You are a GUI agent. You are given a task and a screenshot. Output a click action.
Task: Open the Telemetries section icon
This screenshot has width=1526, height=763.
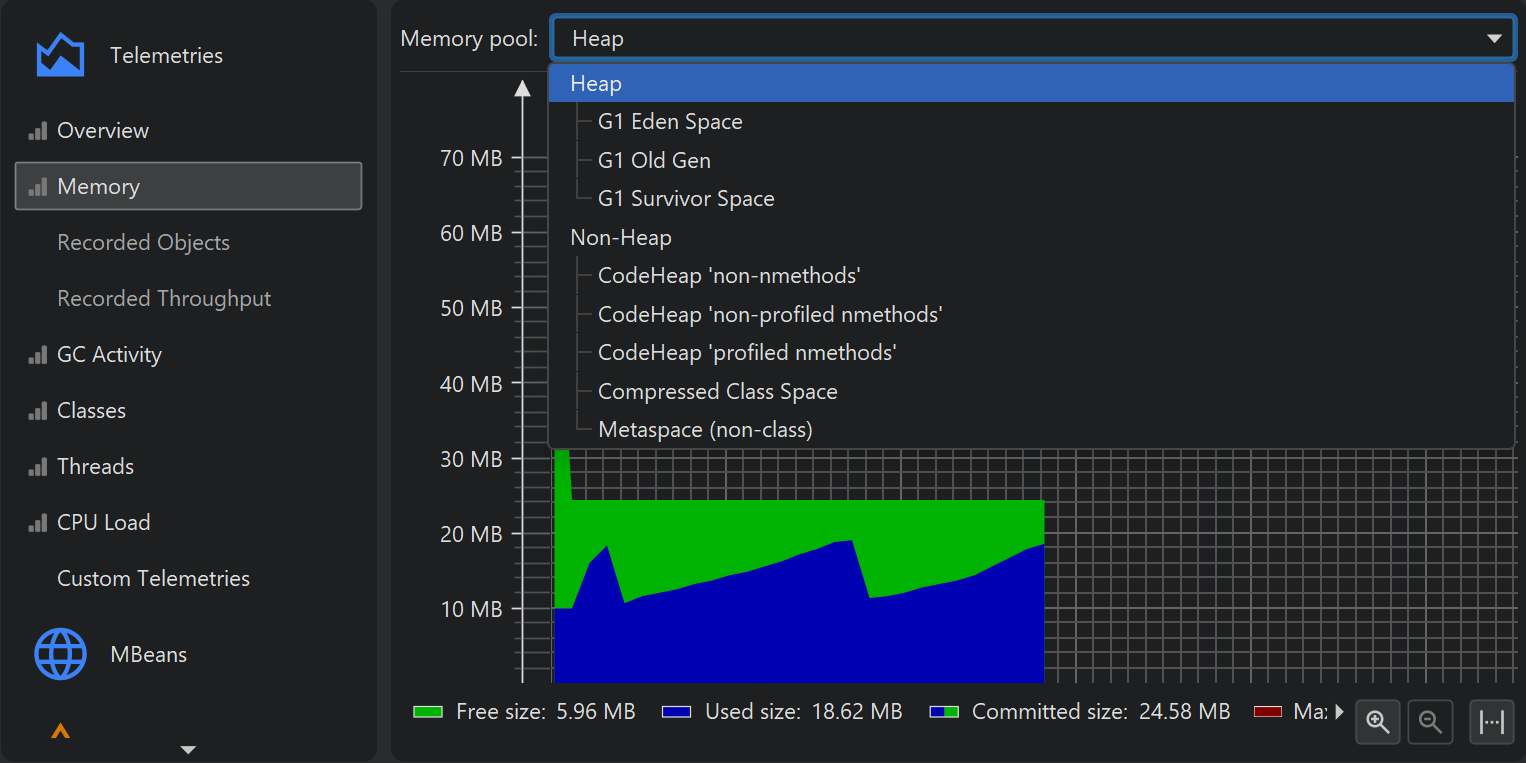tap(60, 56)
